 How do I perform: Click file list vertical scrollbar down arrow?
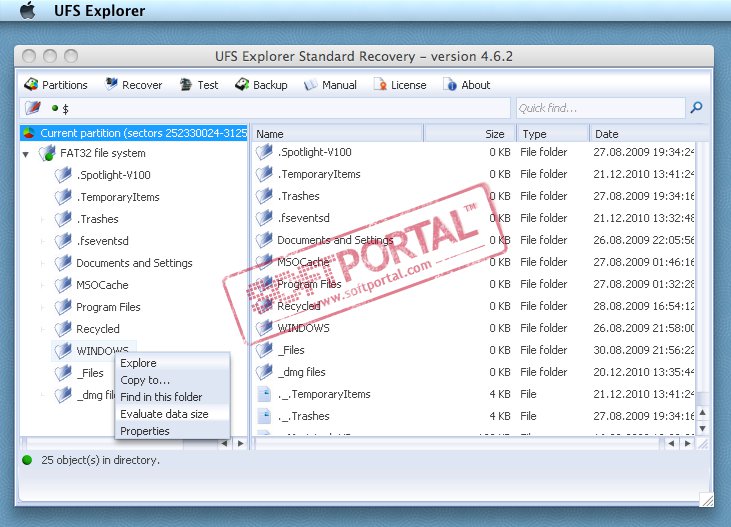pyautogui.click(x=703, y=428)
